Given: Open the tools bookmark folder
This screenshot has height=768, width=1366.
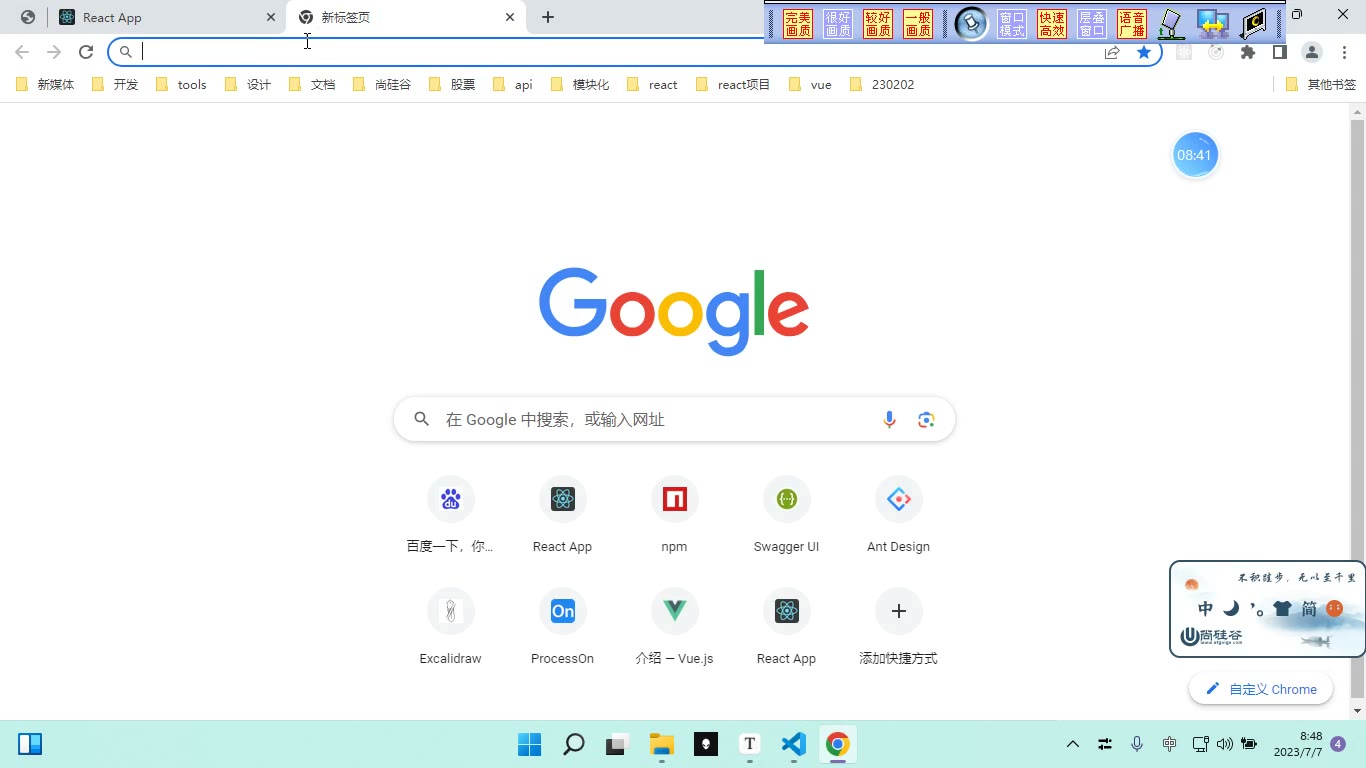Looking at the screenshot, I should (181, 85).
